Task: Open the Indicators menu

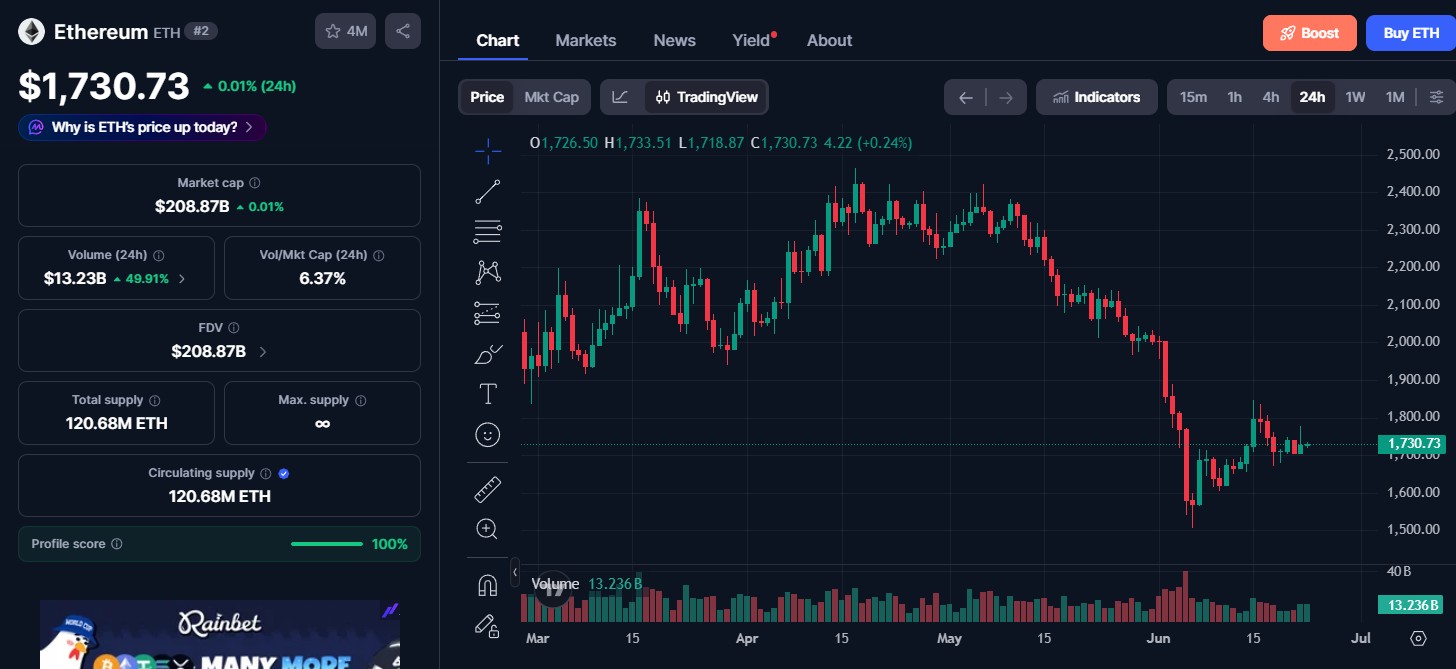Action: point(1097,97)
